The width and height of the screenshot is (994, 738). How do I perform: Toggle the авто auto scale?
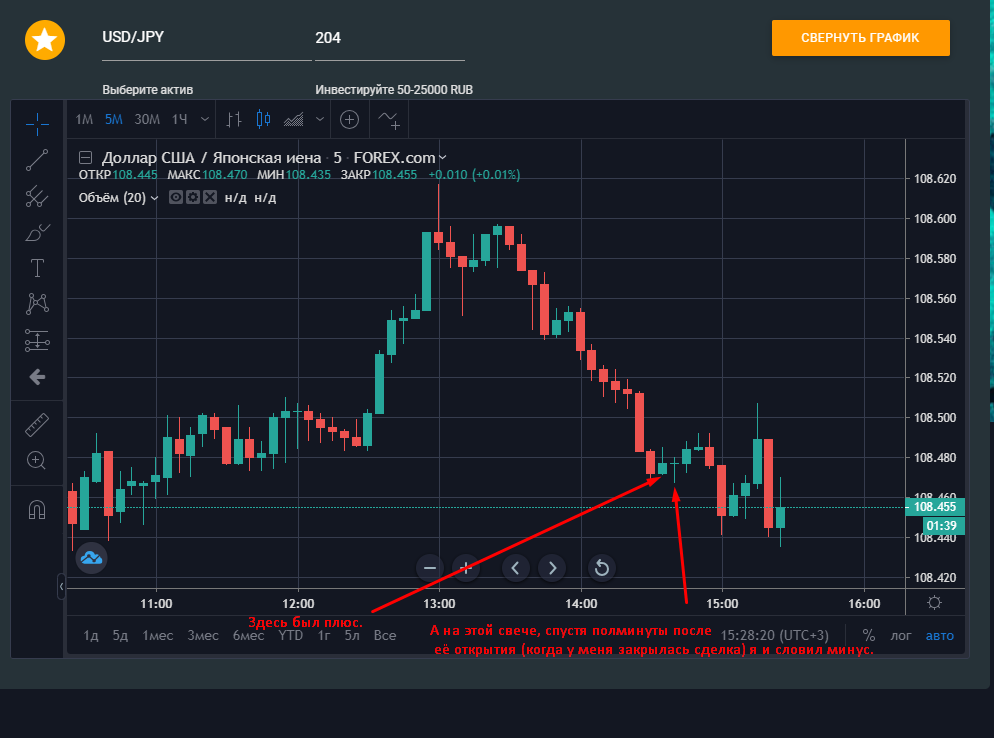point(939,635)
